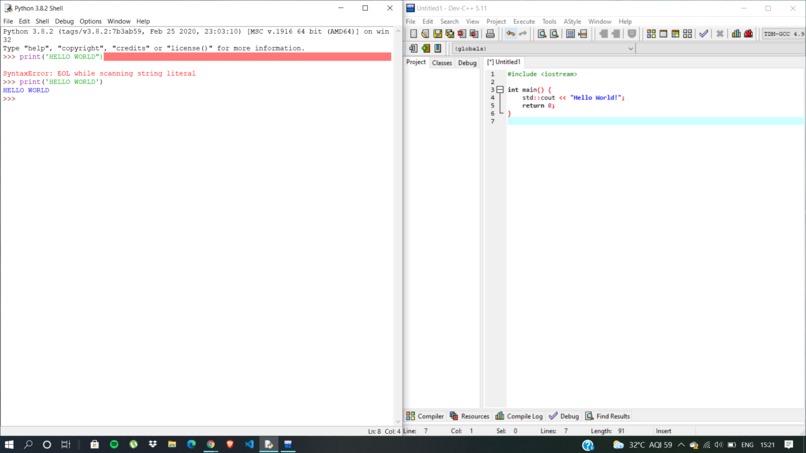Save the file with the floppy disk icon

point(437,34)
